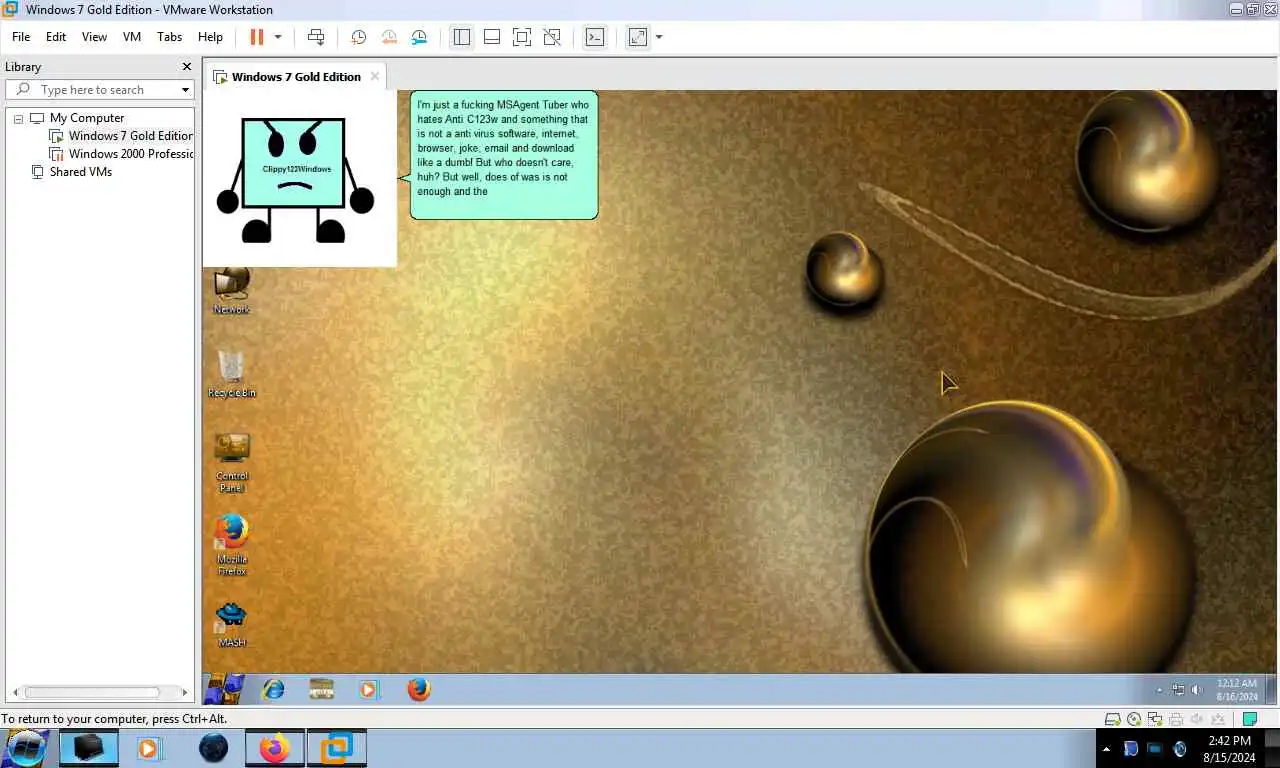Click the network adapter status icon
Screen dimensions: 1280x768
click(x=1155, y=719)
